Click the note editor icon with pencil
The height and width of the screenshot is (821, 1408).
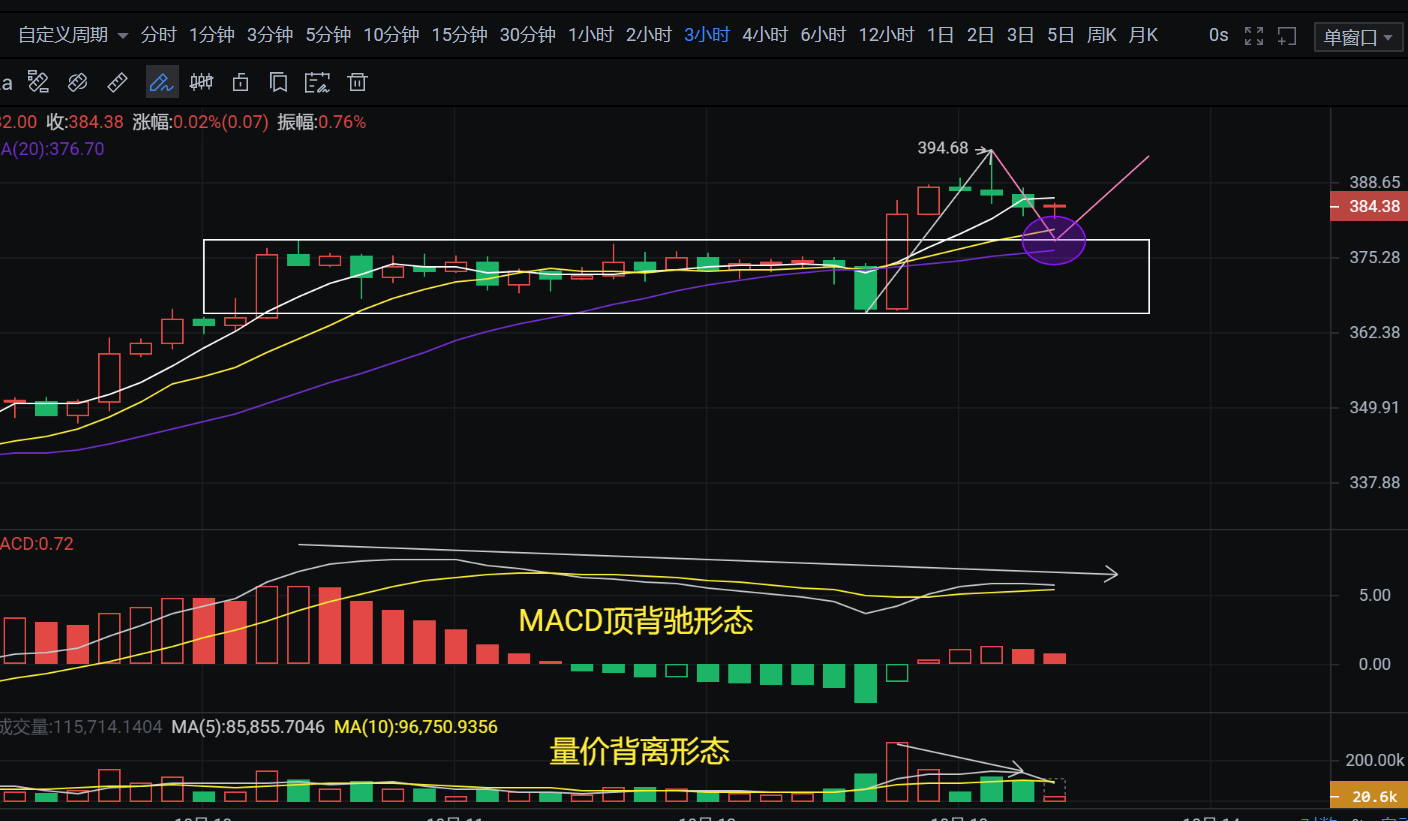click(318, 82)
